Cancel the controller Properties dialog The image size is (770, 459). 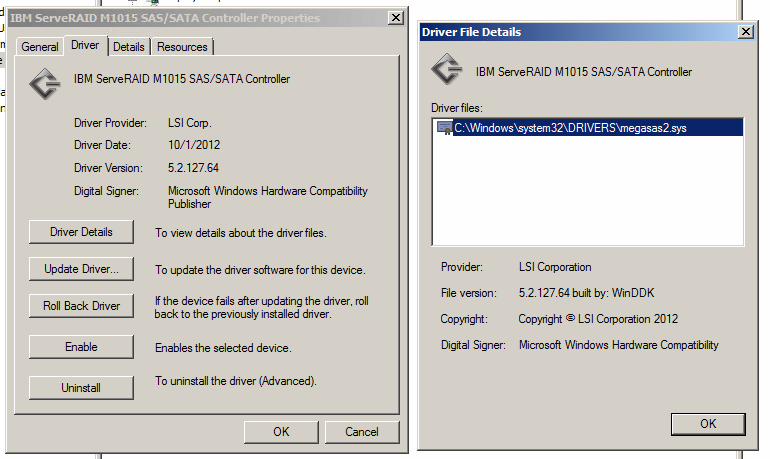click(362, 432)
